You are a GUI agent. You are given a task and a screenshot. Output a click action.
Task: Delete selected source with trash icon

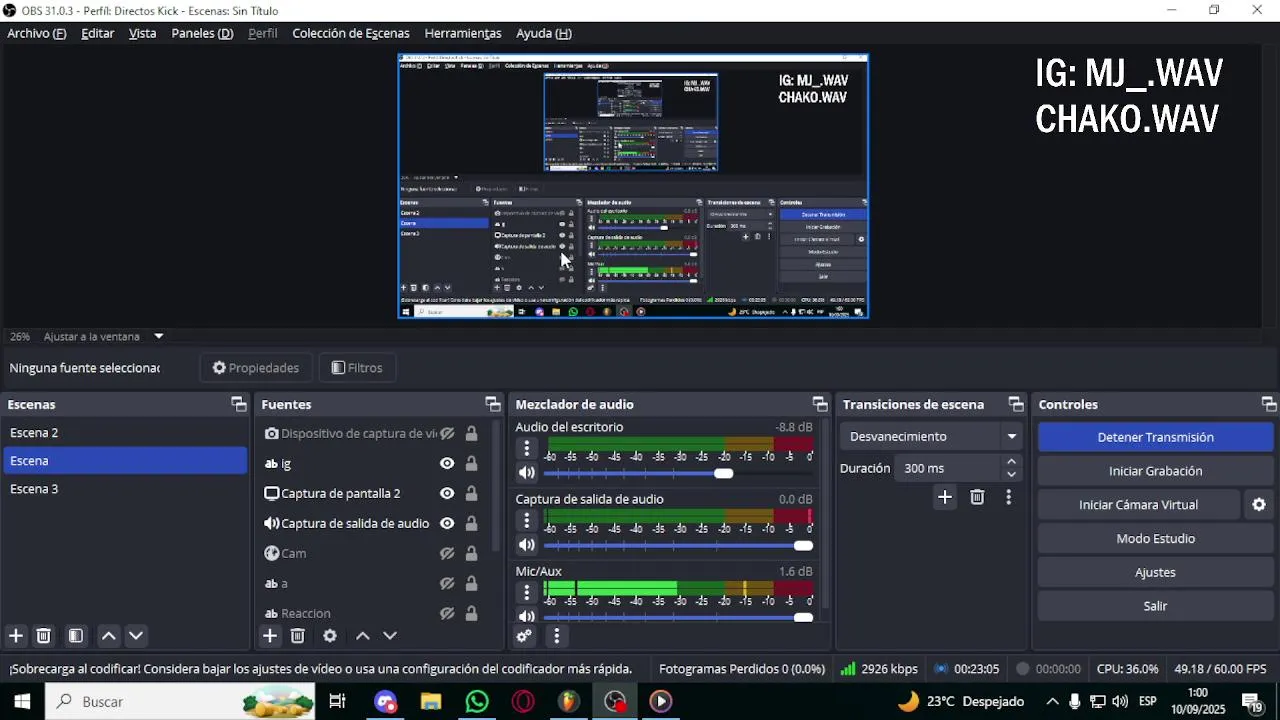pyautogui.click(x=298, y=636)
